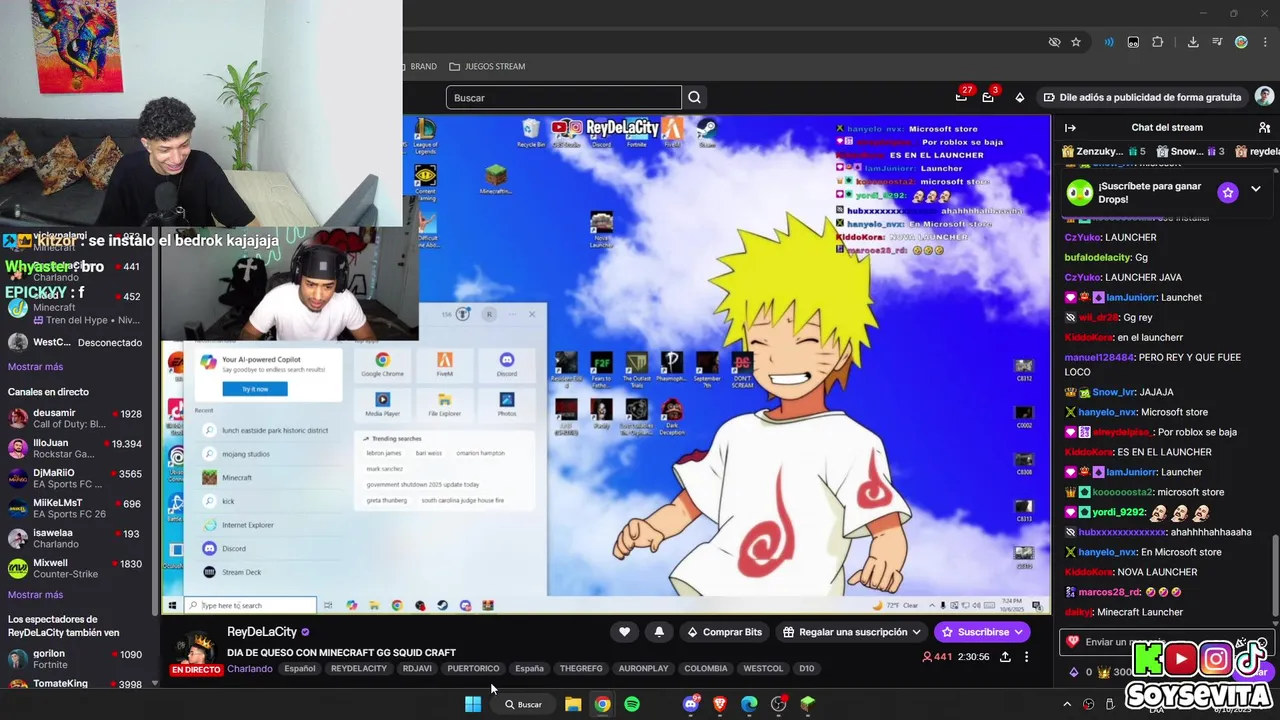The width and height of the screenshot is (1280, 720).
Task: Click the share stream icon
Action: pyautogui.click(x=1005, y=657)
